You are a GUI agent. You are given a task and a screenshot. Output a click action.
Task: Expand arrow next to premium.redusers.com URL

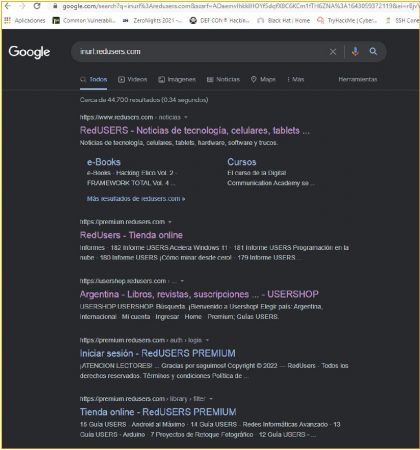170,222
